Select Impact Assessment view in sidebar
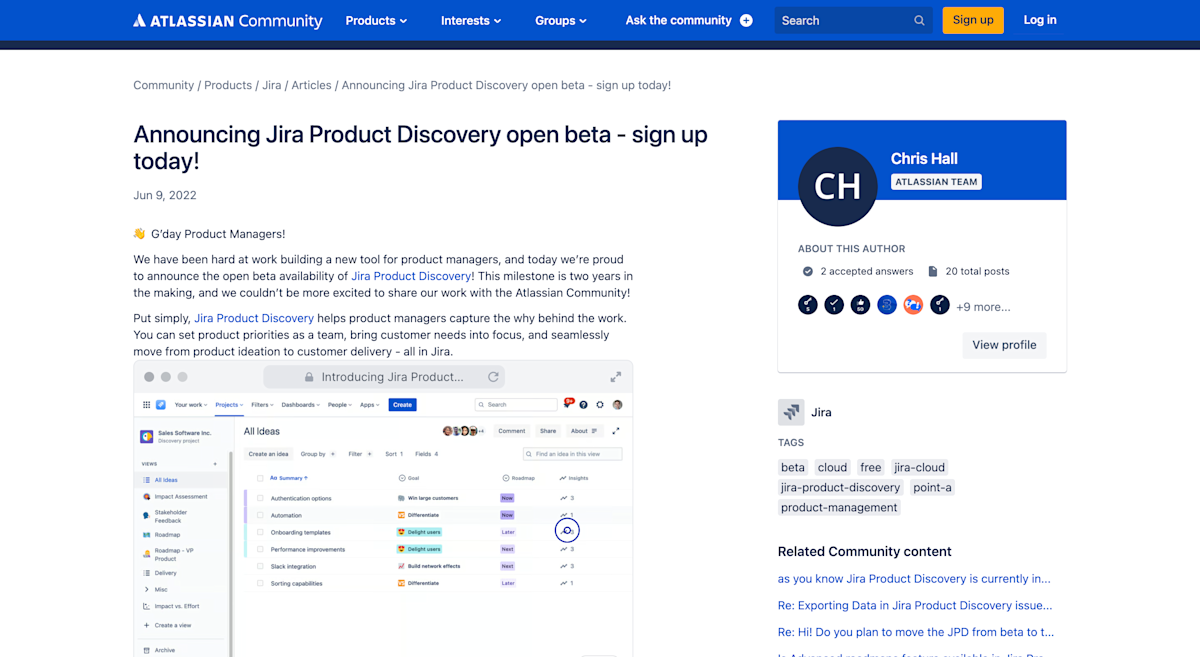 [181, 497]
